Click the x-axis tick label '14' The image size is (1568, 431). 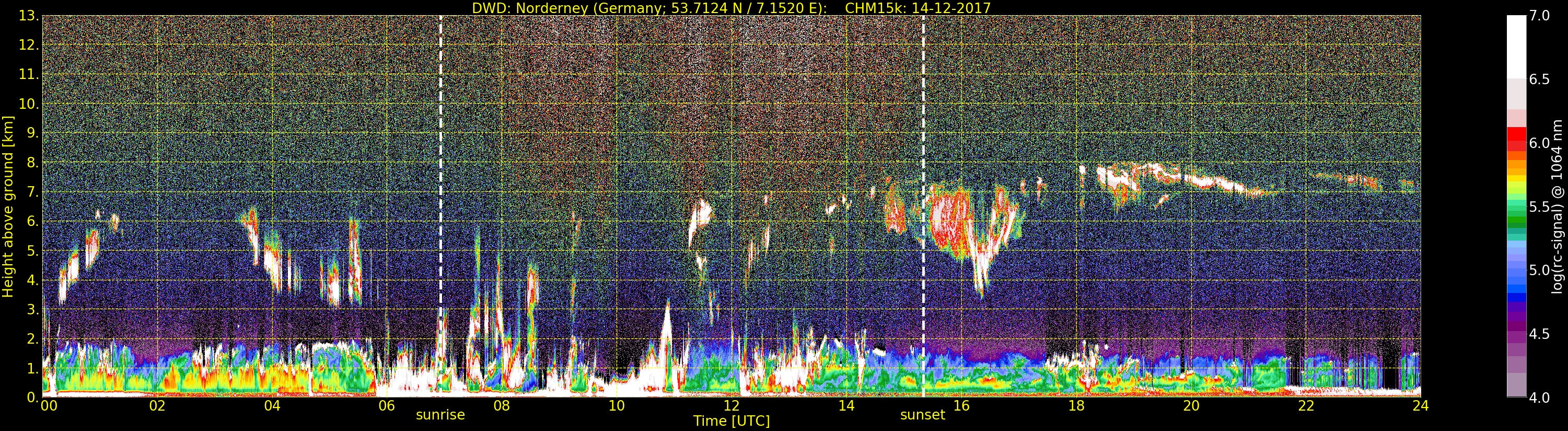[846, 406]
